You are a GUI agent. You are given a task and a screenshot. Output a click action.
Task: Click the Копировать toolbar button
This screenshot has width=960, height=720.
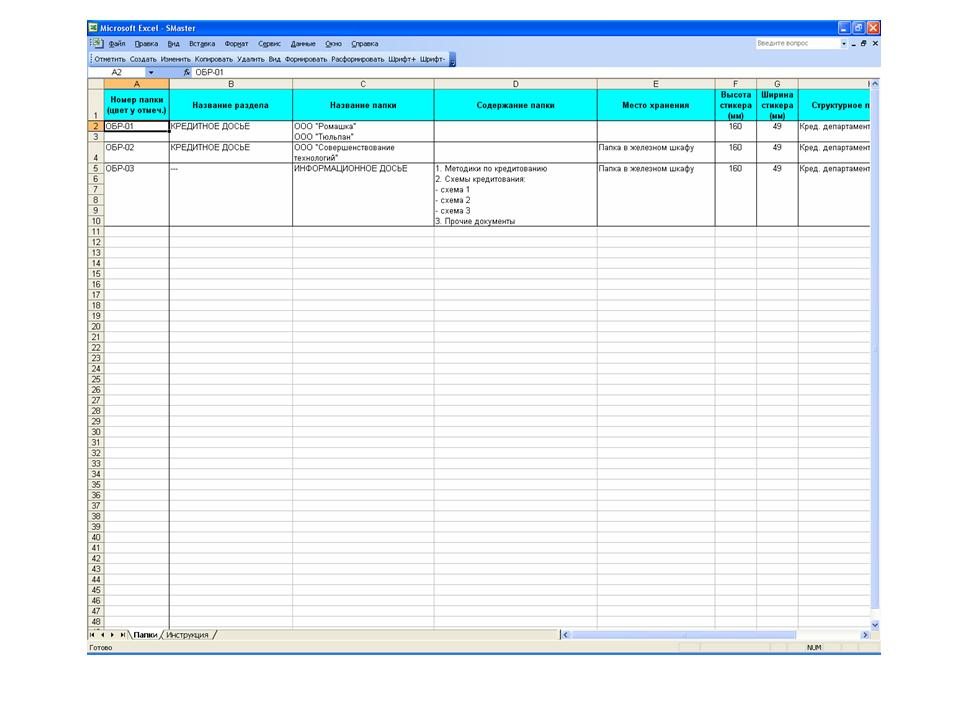[x=214, y=59]
